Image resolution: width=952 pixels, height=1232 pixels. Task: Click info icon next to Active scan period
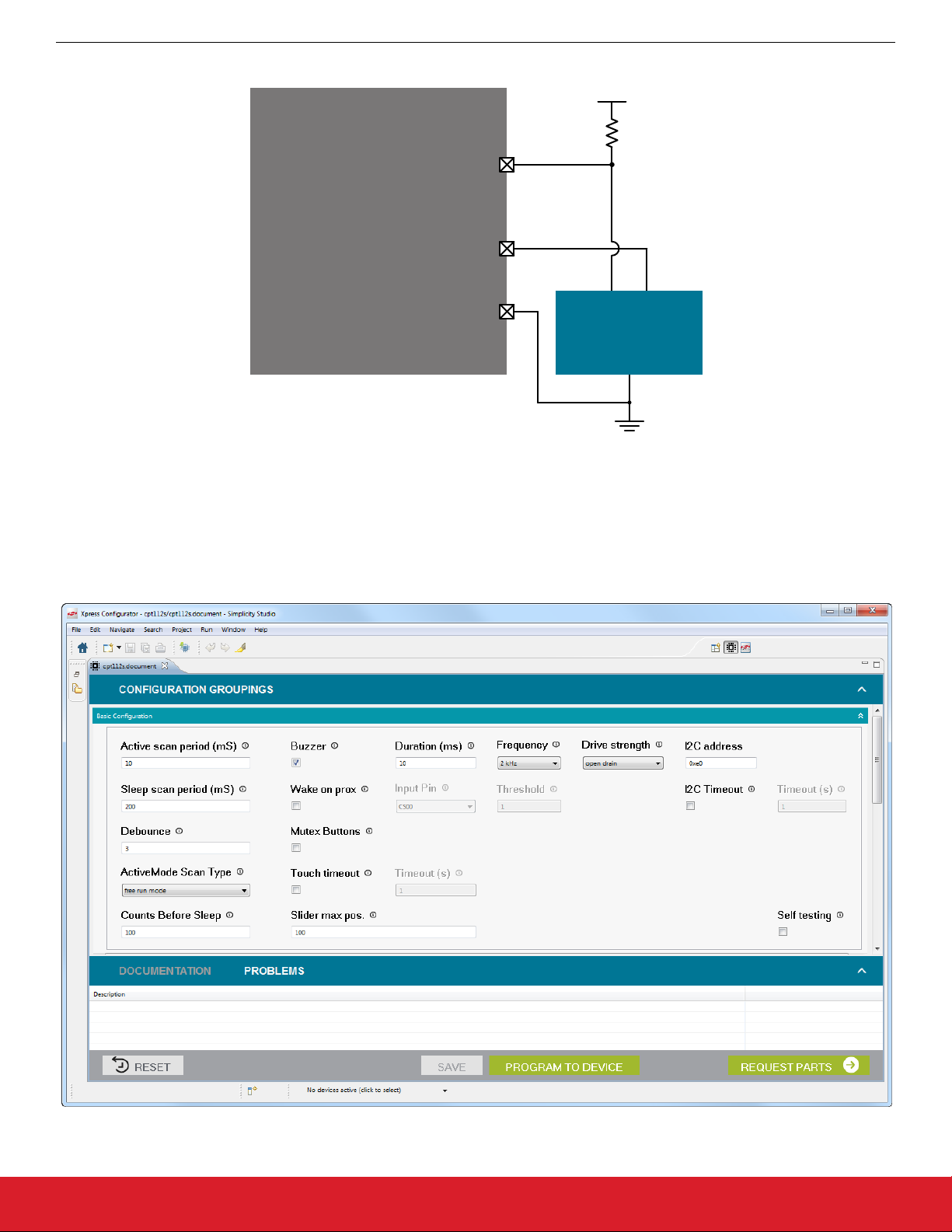(246, 745)
